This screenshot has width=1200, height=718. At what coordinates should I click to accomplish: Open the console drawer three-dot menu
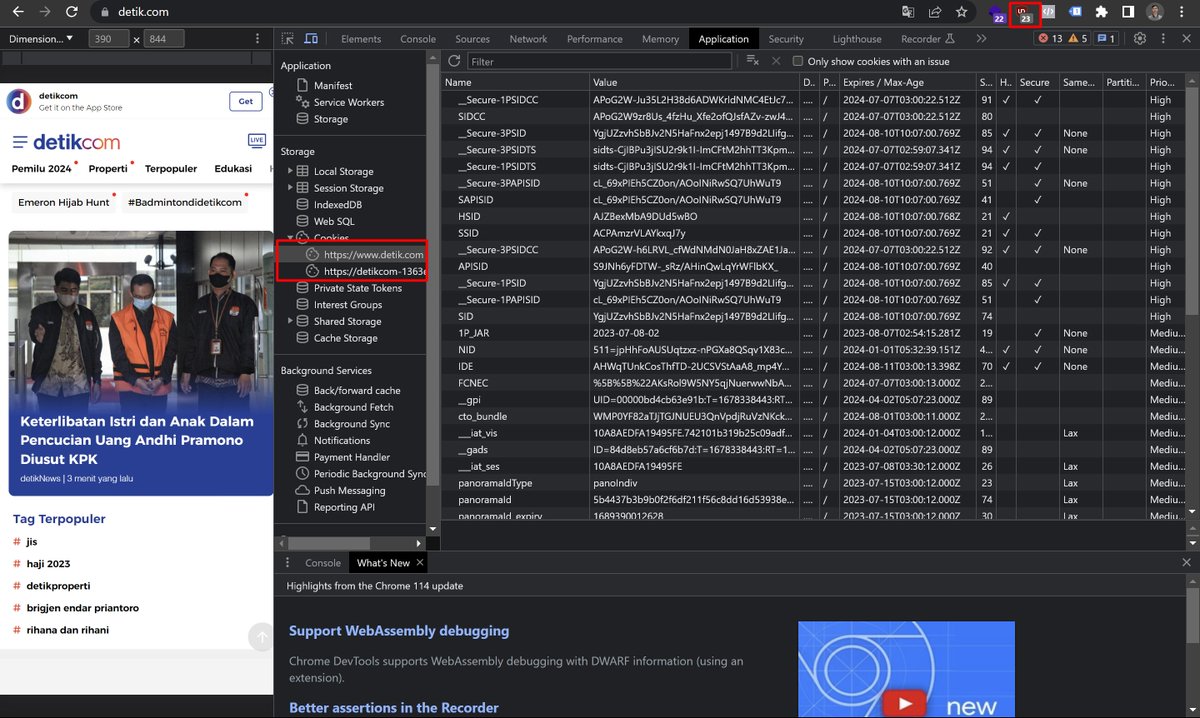click(x=287, y=563)
